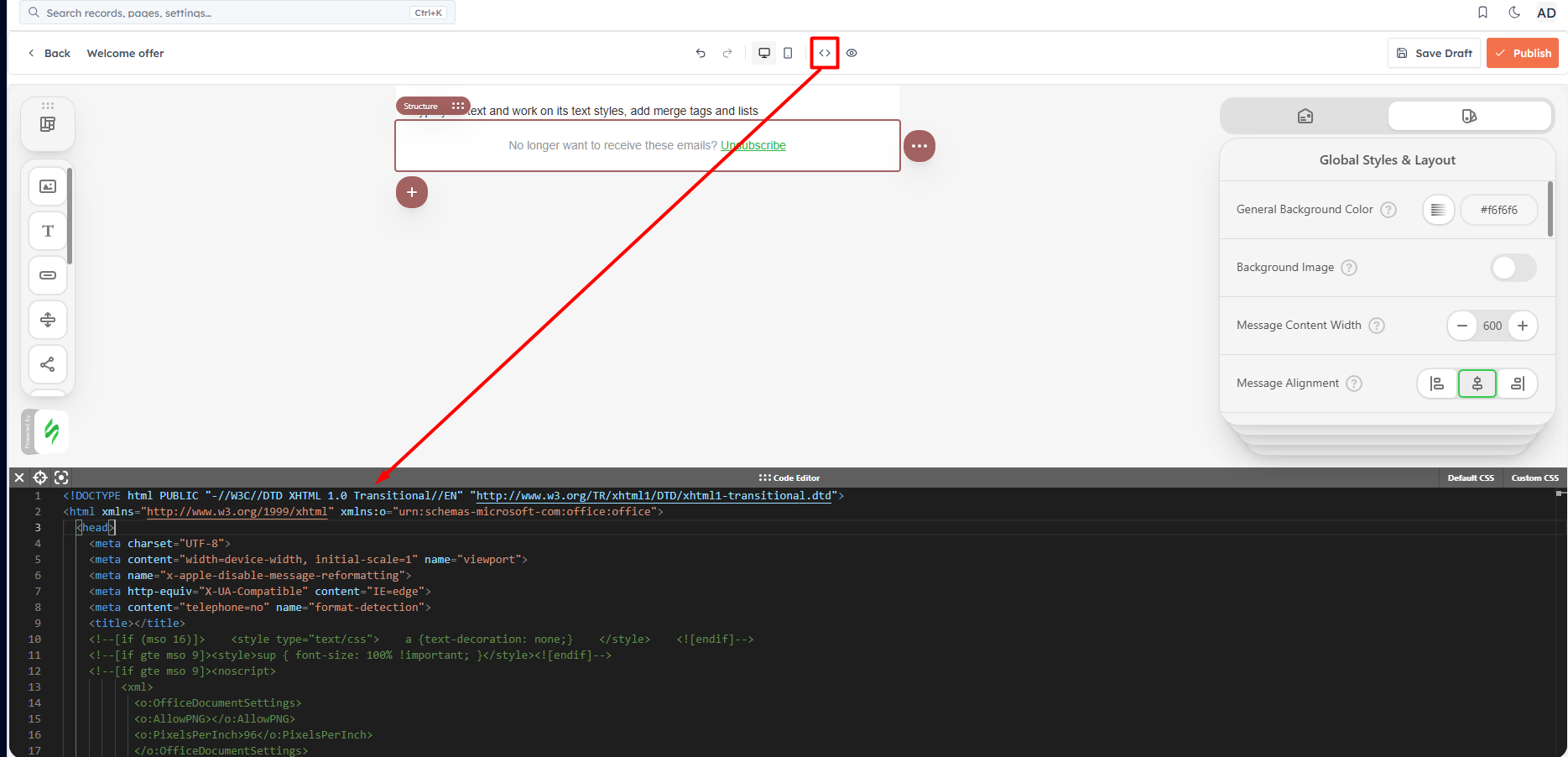Click the o:PixelsPerInch code line
The height and width of the screenshot is (757, 1568).
pos(253,735)
